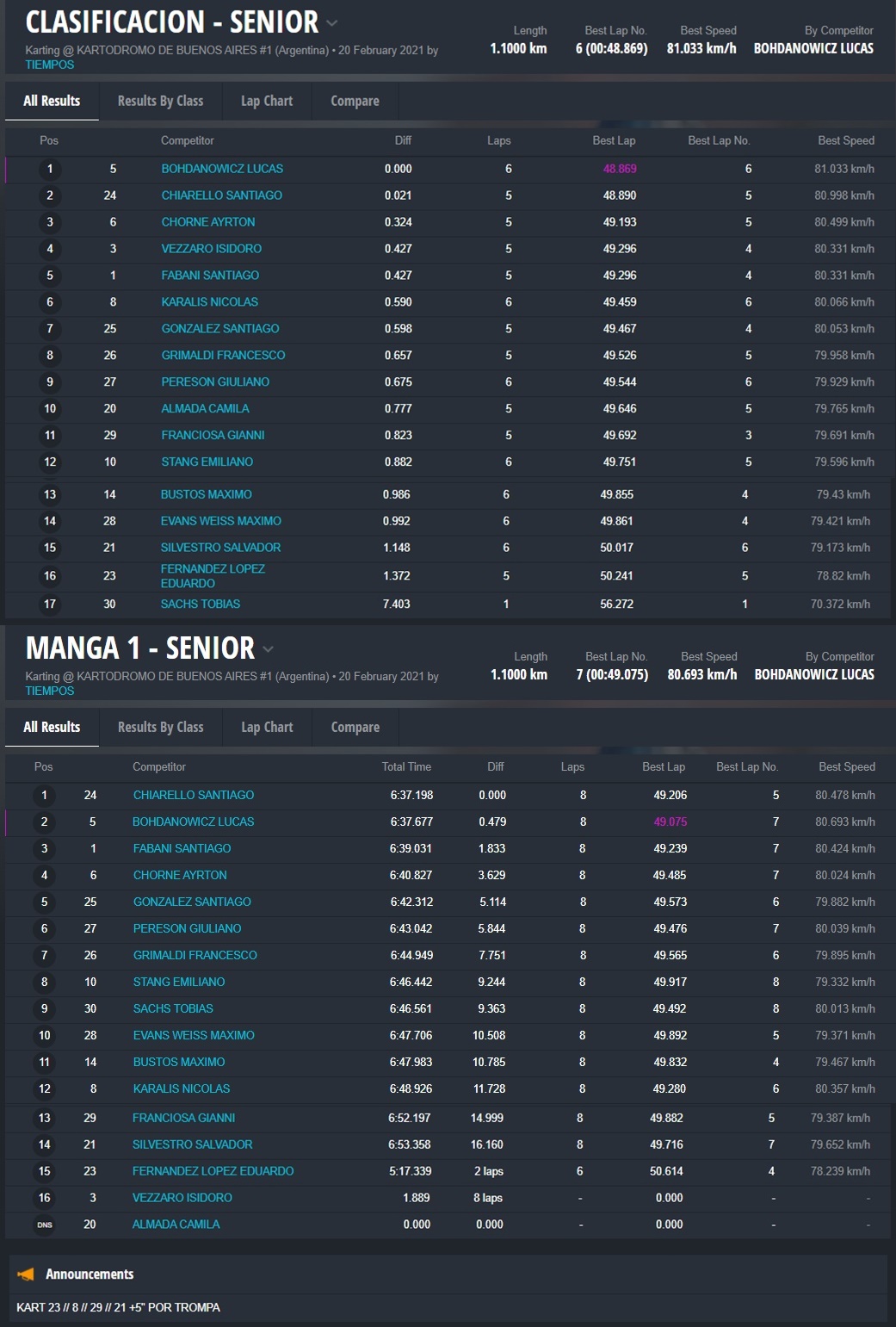Click TIEMPOS link under Clasificacion title

(50, 65)
